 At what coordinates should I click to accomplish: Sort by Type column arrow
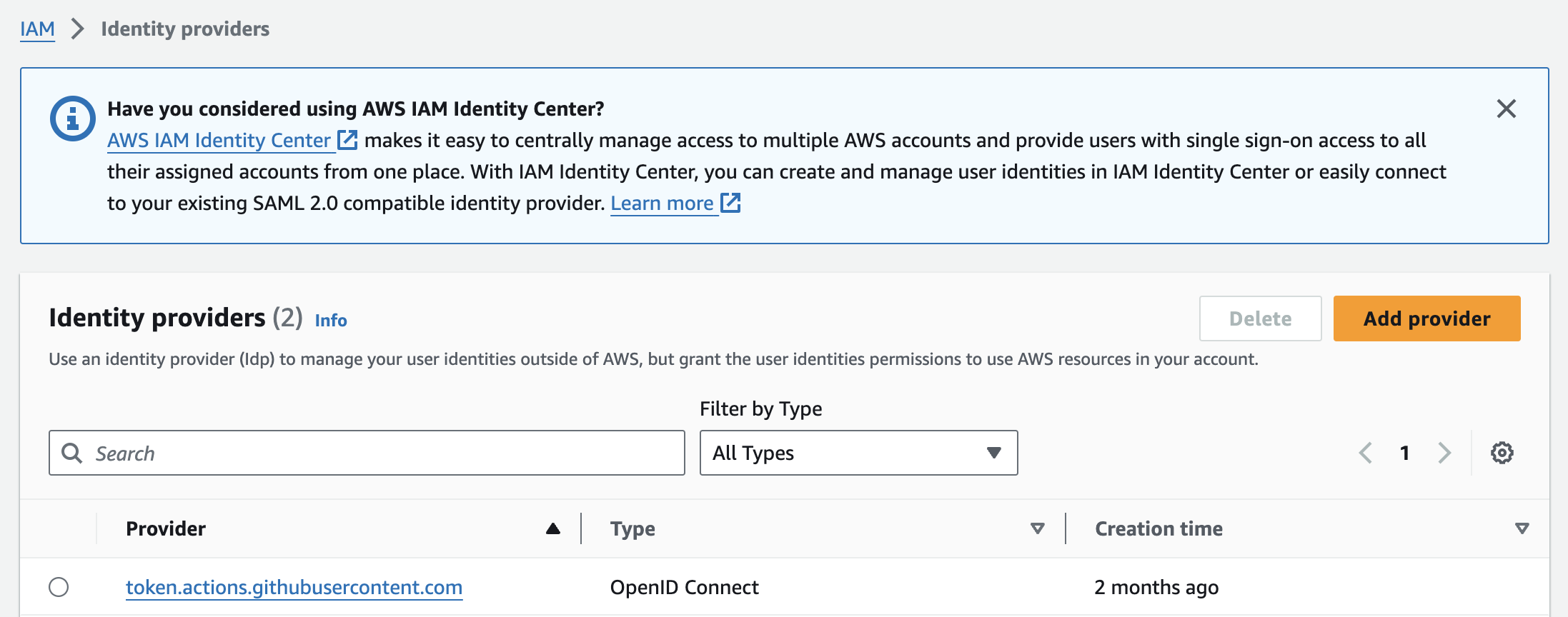1038,528
